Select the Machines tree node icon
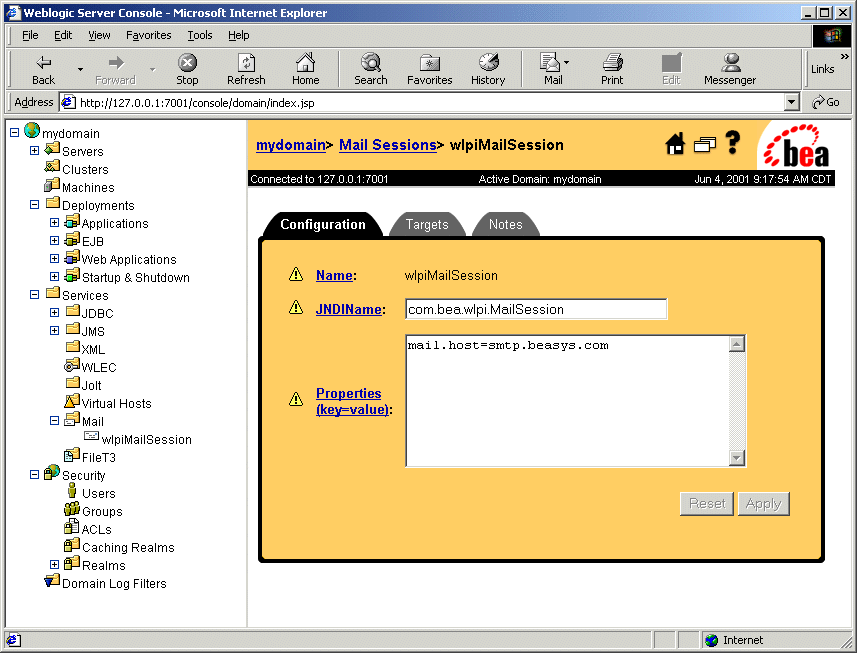Screen dimensions: 857x653 pyautogui.click(x=52, y=185)
